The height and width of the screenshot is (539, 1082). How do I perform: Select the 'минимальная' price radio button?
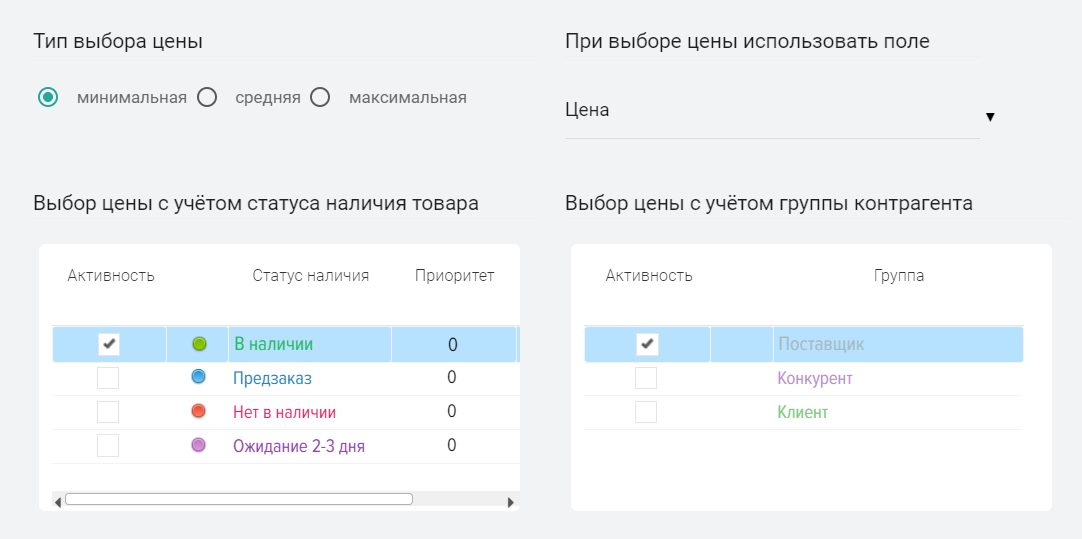pos(47,98)
